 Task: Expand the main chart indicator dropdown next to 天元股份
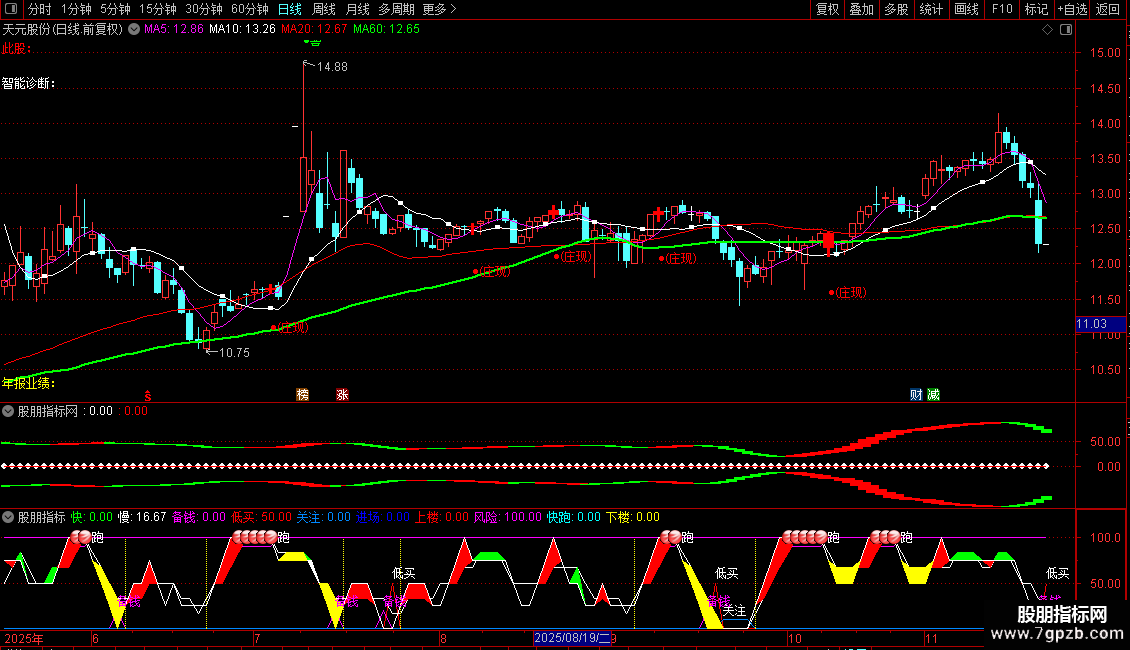pos(134,30)
